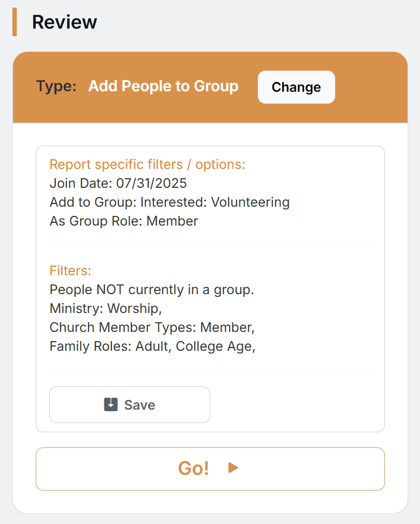Click the Ministry: Worship filter line
Screen dimensions: 420x524
tap(106, 308)
